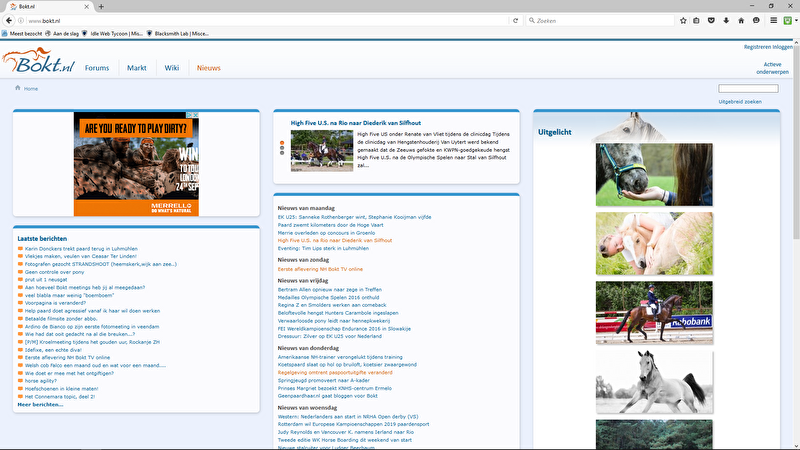Click the green extension icon in toolbar
Image resolution: width=800 pixels, height=450 pixels.
(x=788, y=20)
